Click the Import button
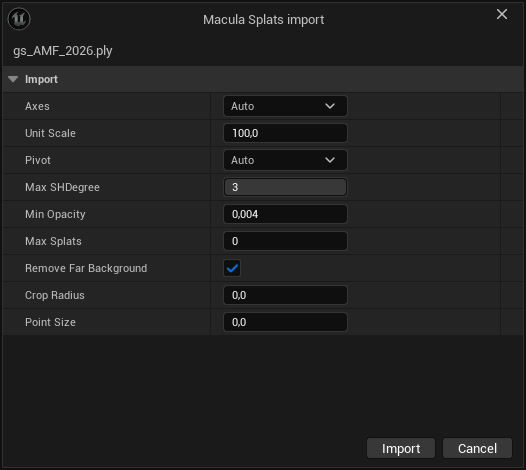The width and height of the screenshot is (526, 470). click(x=401, y=448)
